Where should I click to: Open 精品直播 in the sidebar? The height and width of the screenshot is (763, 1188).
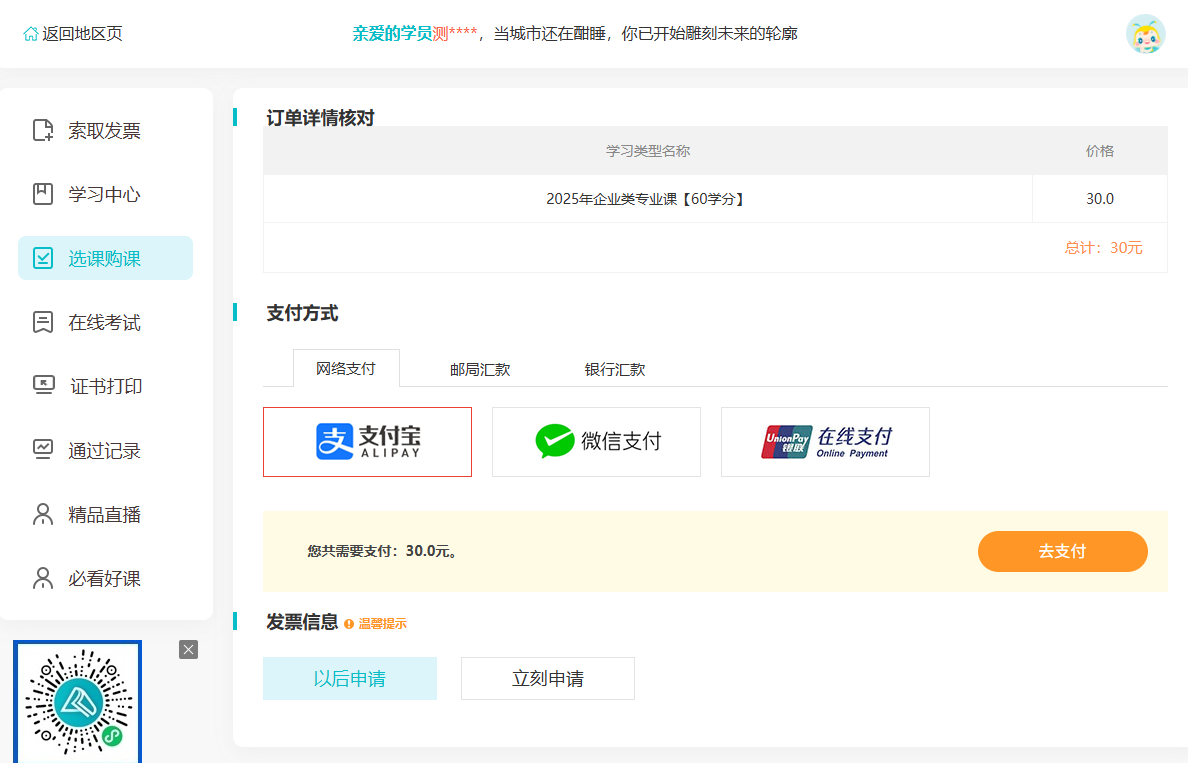[105, 514]
